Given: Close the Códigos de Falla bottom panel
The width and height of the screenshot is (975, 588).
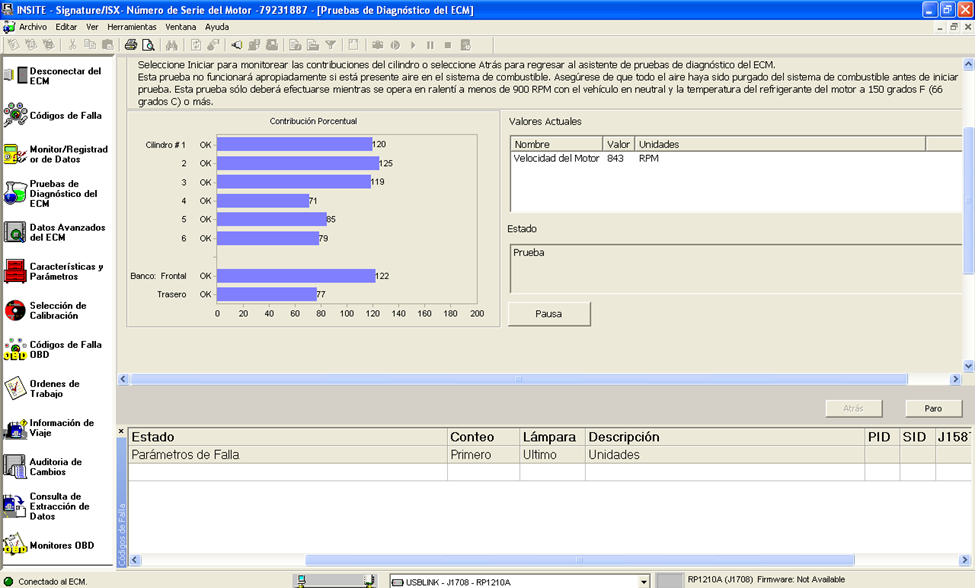Looking at the screenshot, I should coord(122,432).
